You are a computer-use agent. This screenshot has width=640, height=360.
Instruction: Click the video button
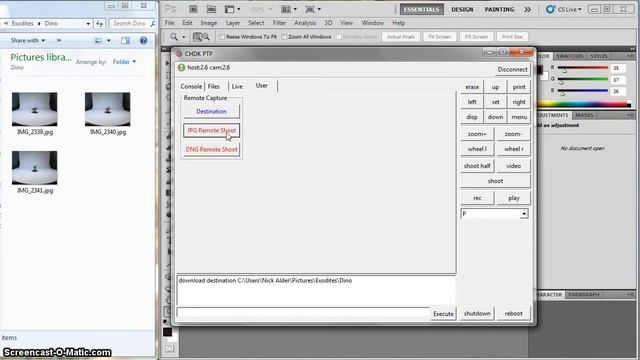pyautogui.click(x=513, y=166)
